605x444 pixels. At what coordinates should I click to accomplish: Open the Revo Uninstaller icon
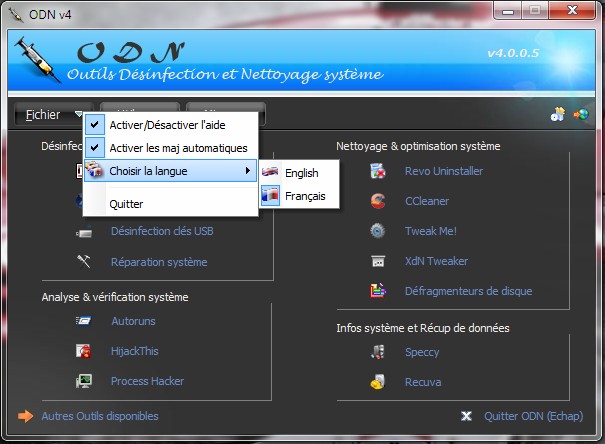click(x=378, y=171)
